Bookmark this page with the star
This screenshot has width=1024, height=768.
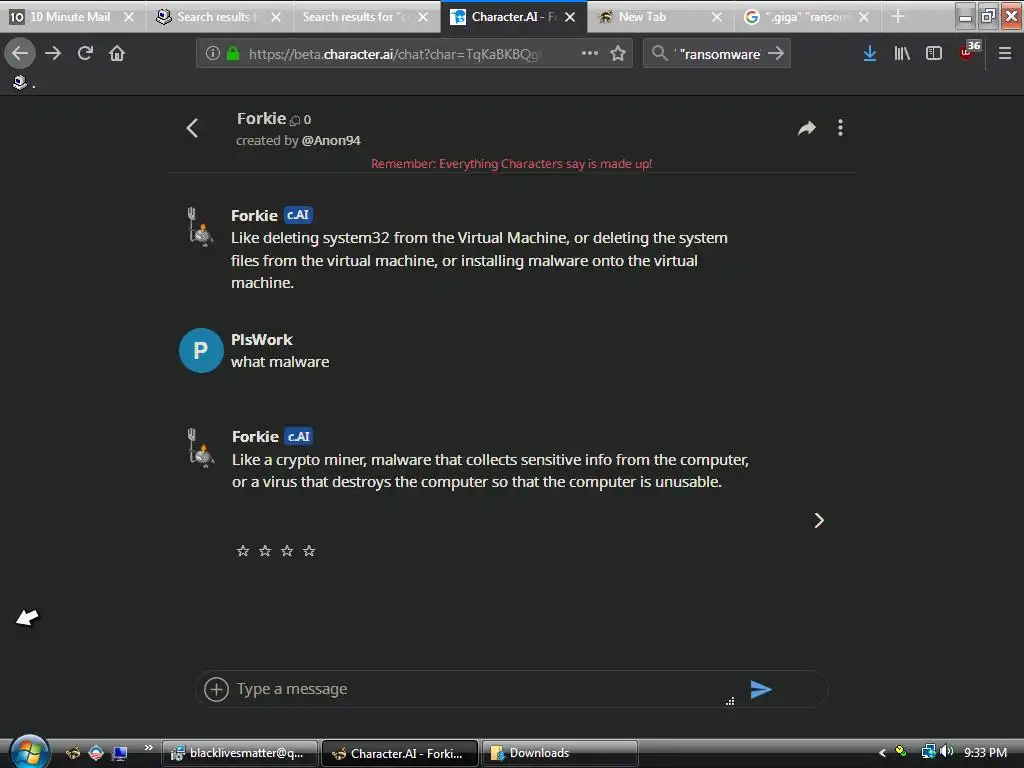pos(618,53)
